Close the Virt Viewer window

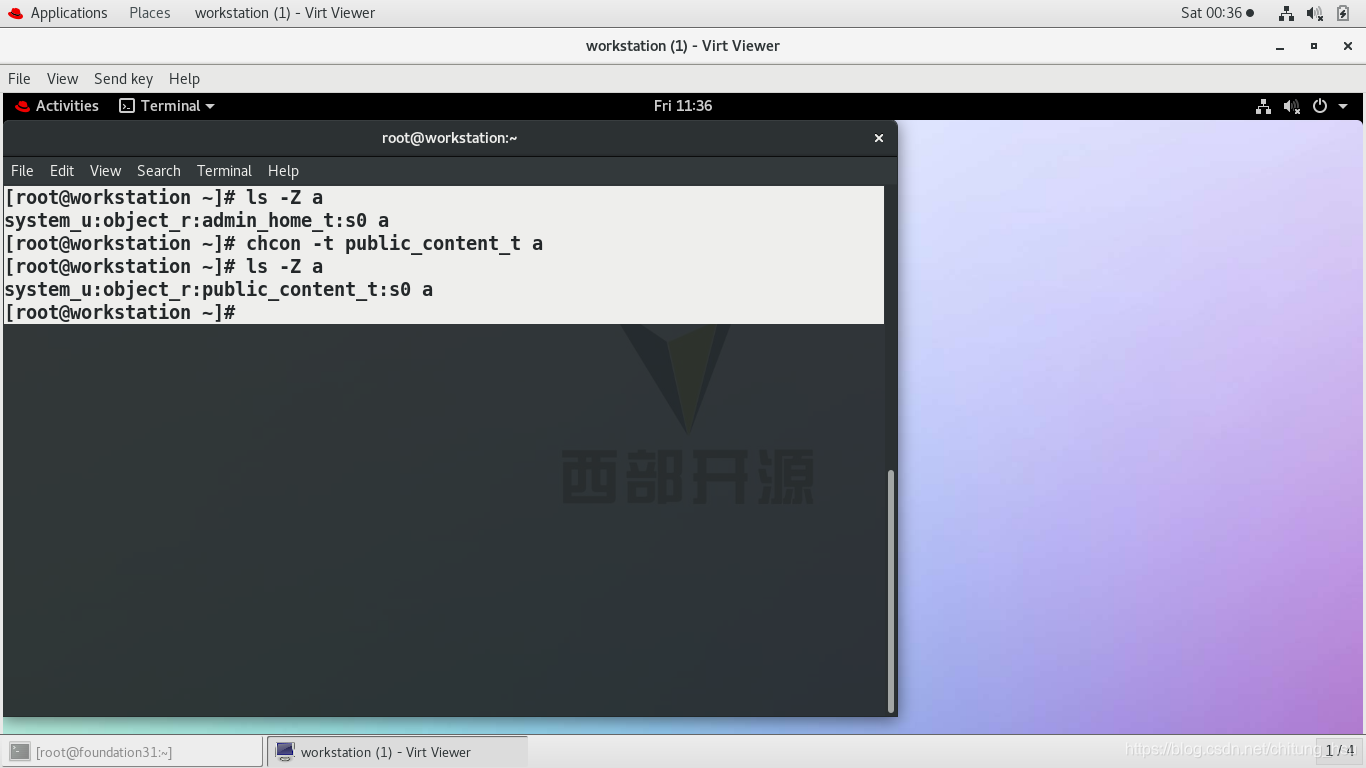coord(1347,46)
